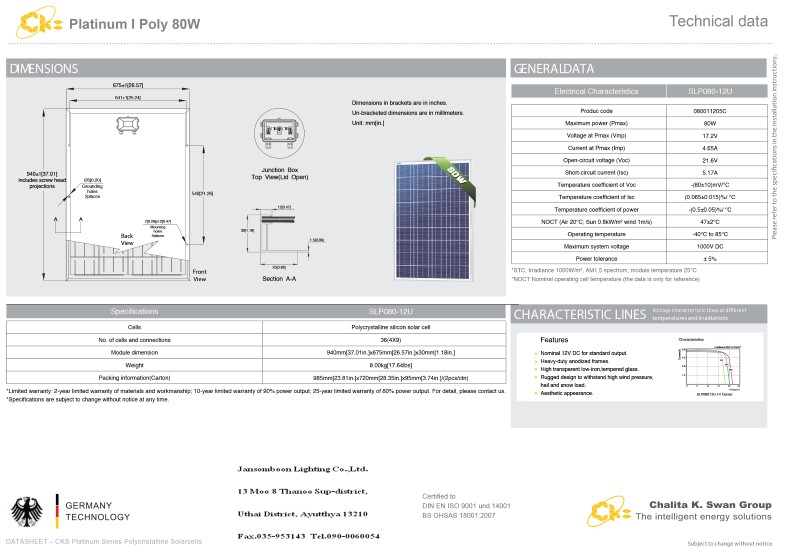Click the GERMANY TECHNOLOGY text
This screenshot has height=548, width=791.
click(x=98, y=511)
